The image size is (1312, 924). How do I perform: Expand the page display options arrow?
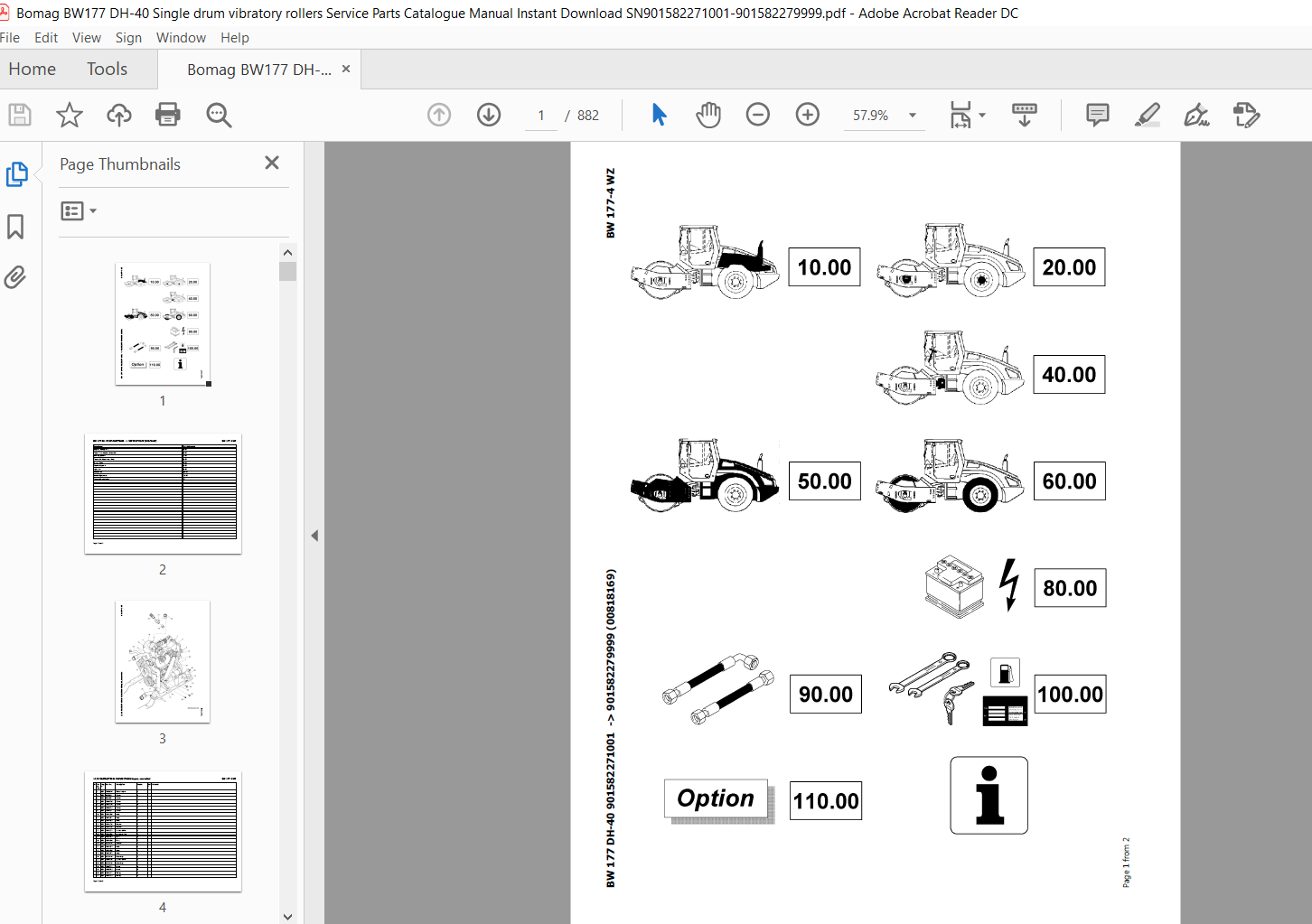coord(982,115)
